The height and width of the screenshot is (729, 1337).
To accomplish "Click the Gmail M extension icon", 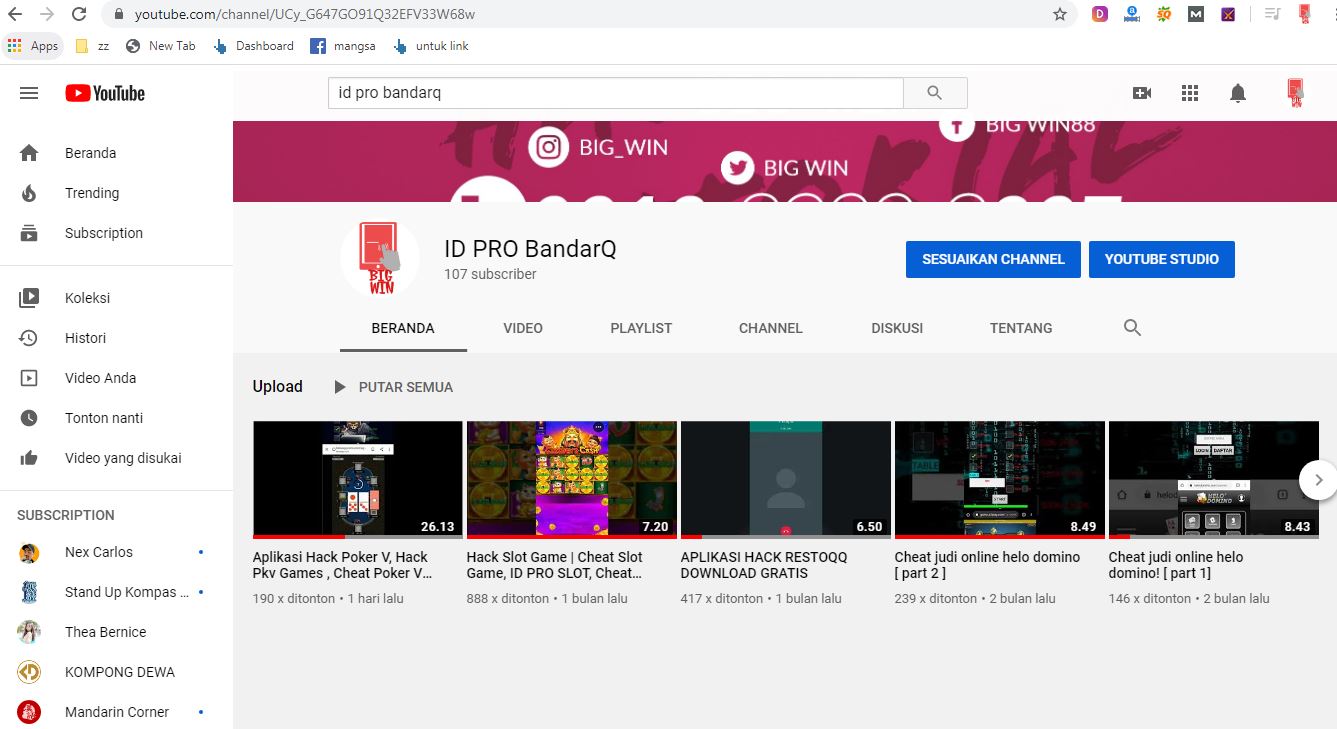I will (1196, 14).
